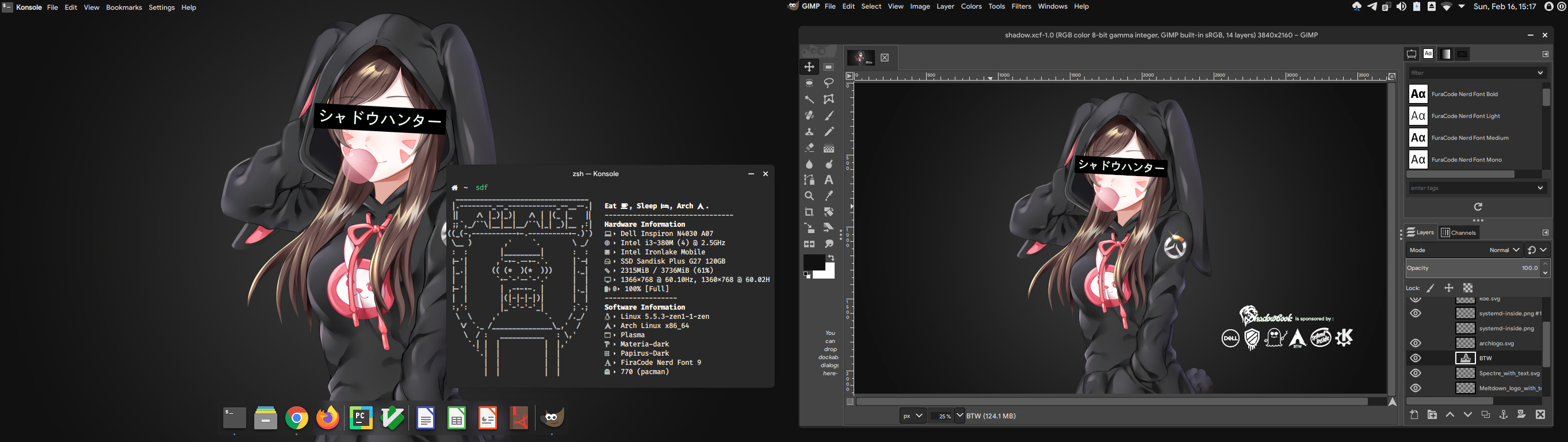This screenshot has width=1568, height=442.
Task: Open the 25% zoom level dropdown
Action: (959, 416)
